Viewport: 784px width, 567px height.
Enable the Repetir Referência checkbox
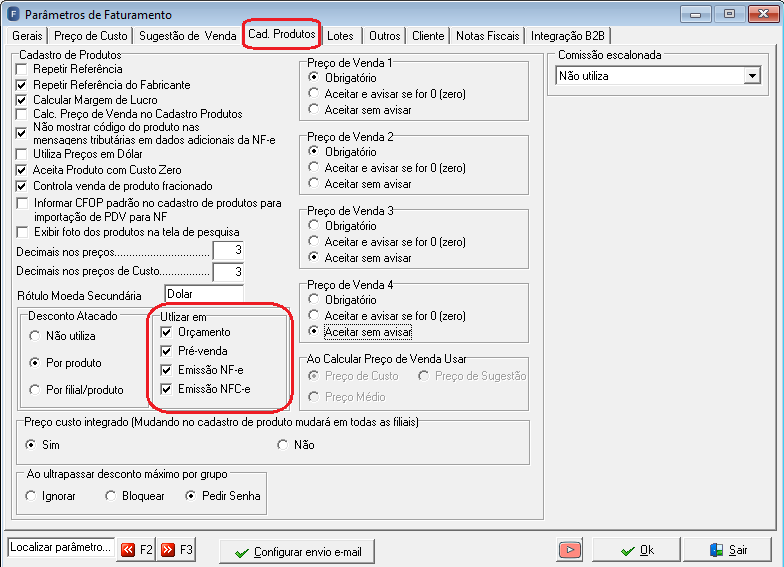22,69
